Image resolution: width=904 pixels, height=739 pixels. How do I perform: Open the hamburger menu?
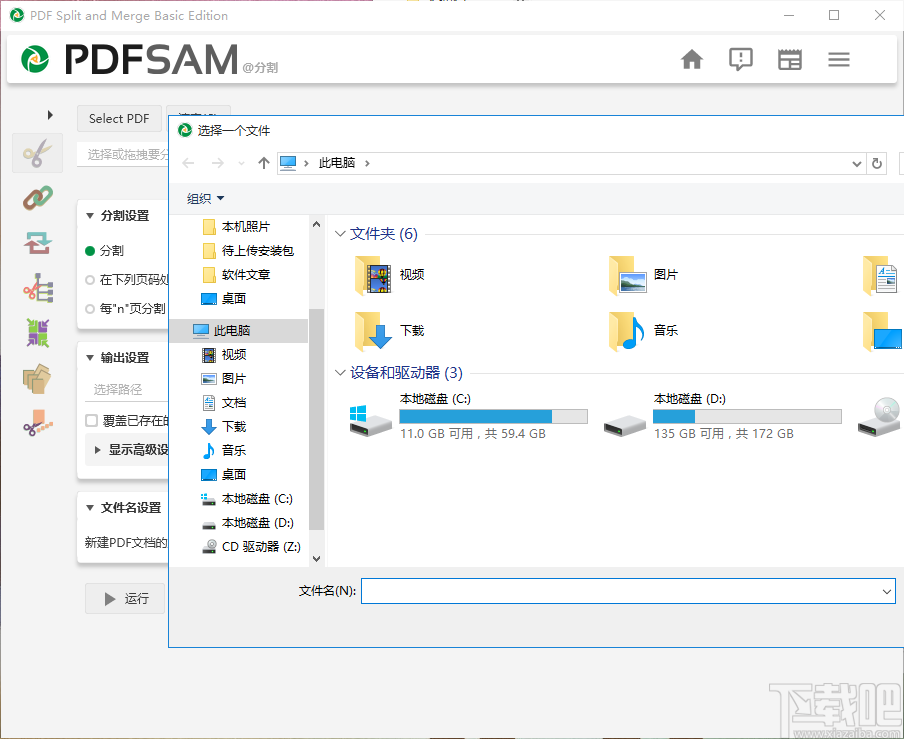tap(838, 59)
